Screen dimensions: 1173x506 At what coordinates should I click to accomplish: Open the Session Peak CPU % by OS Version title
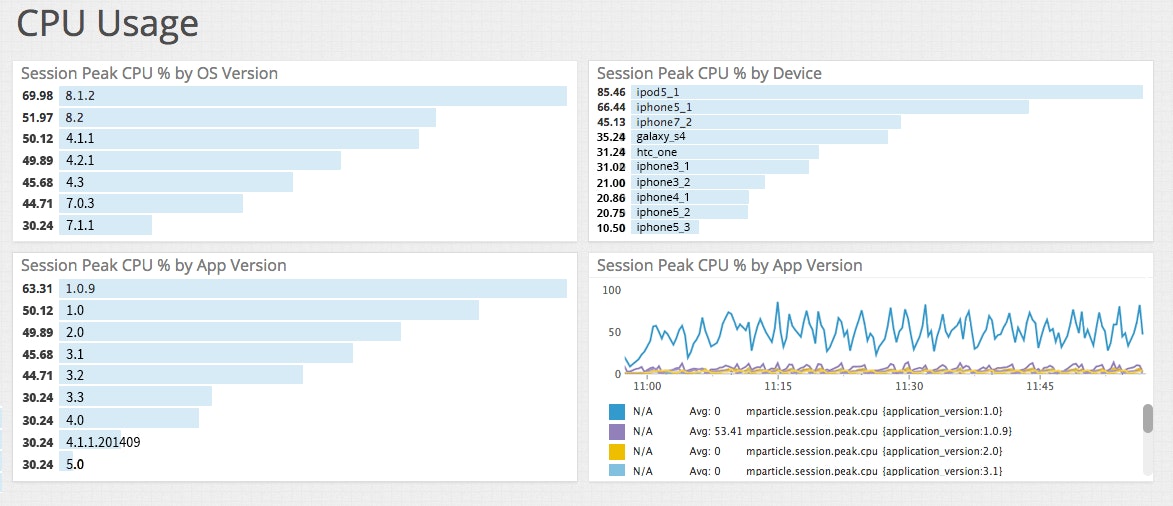tap(149, 73)
